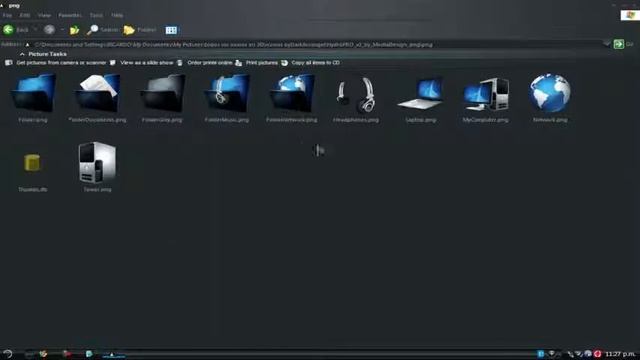640x360 pixels.
Task: Click the Windows flag throbber logo
Action: tap(630, 15)
